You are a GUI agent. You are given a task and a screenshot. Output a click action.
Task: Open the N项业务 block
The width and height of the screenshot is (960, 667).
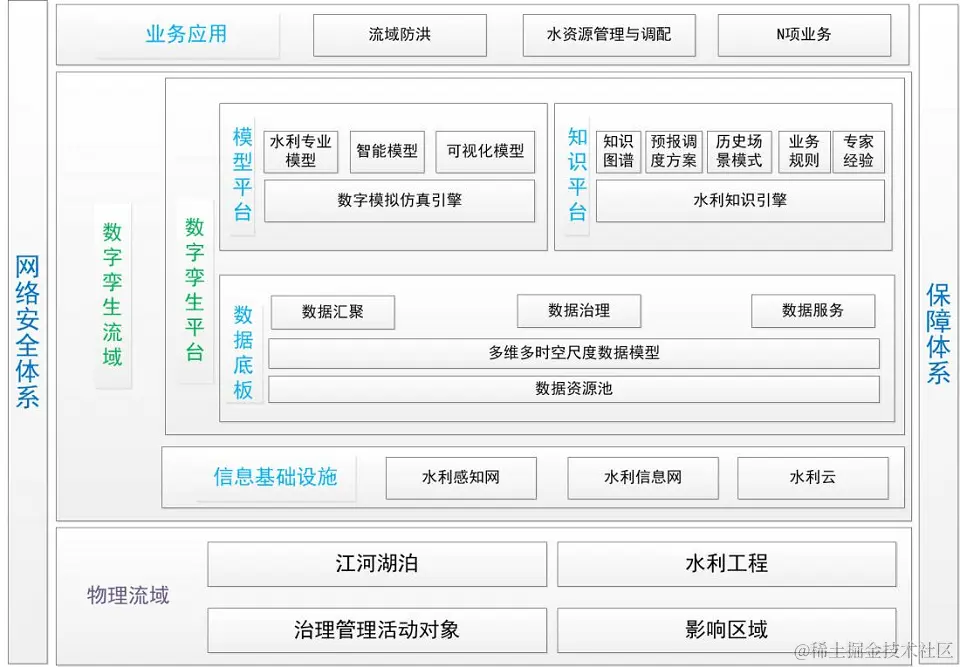(x=803, y=34)
